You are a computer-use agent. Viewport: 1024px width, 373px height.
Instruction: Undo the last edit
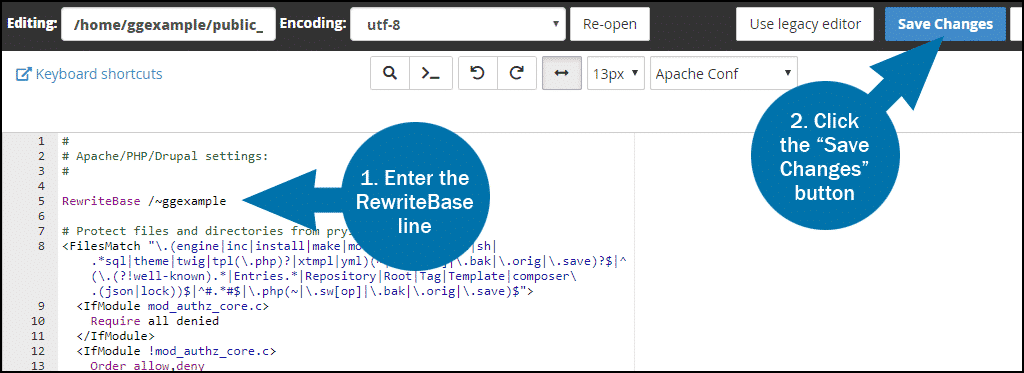point(478,73)
